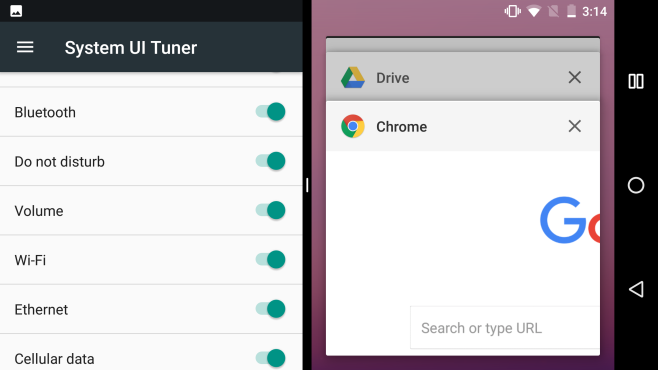The image size is (658, 370).
Task: Disable the Wi-Fi switch
Action: [x=271, y=259]
